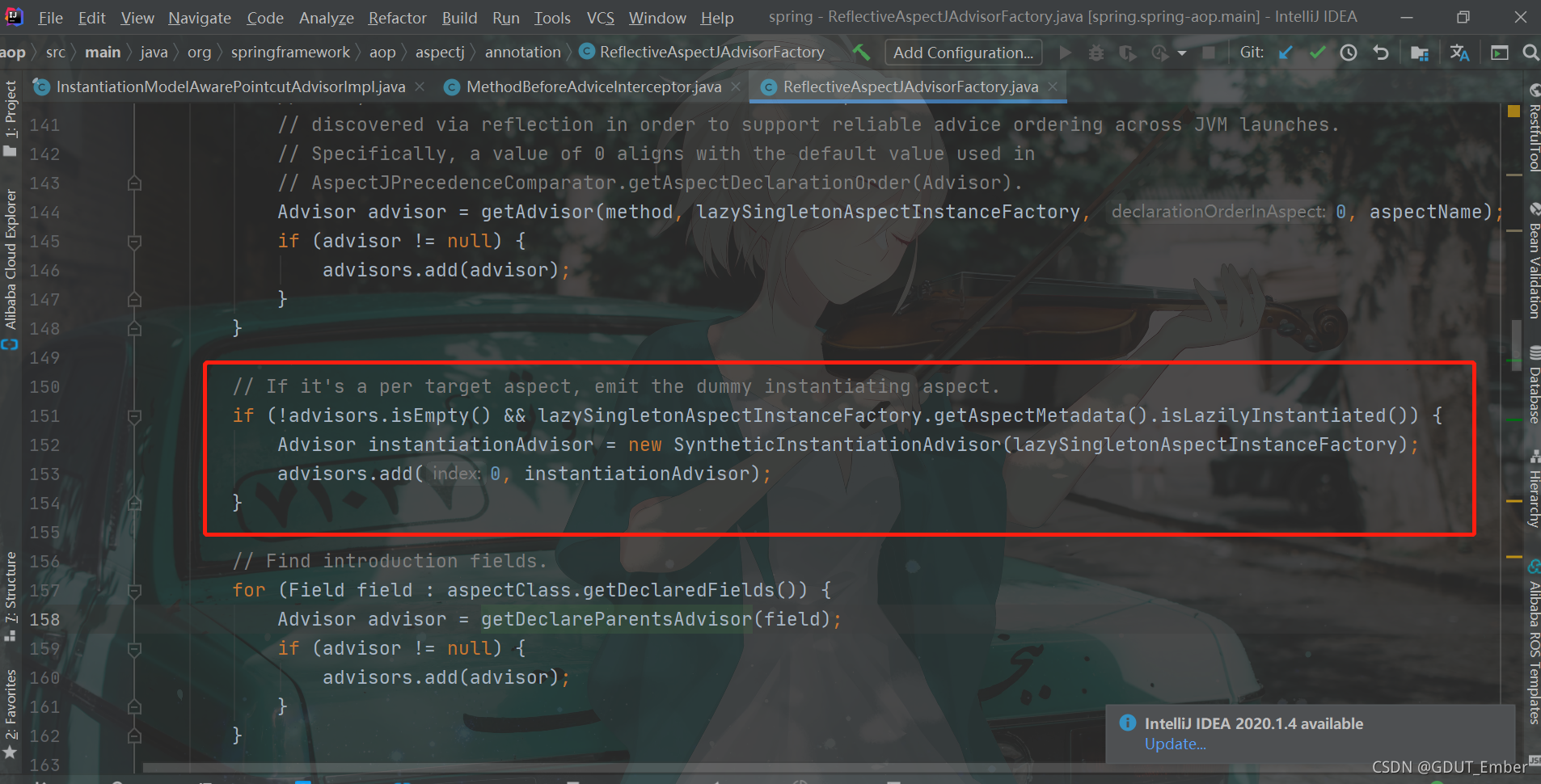Collapse the fold marker at line 145
Viewport: 1541px width, 784px height.
[x=134, y=242]
